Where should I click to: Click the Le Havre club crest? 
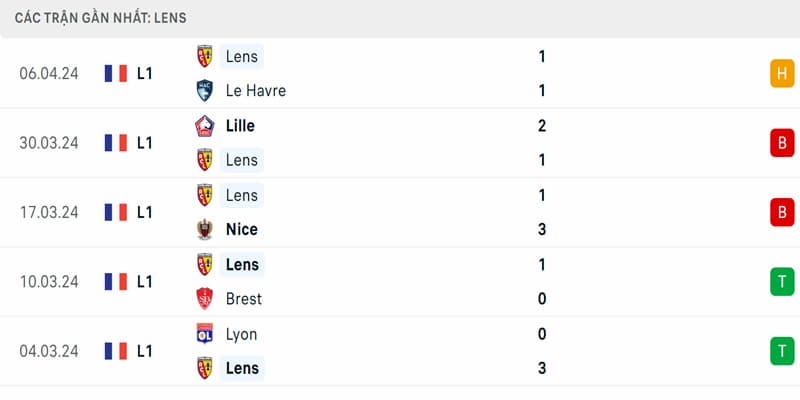coord(205,91)
